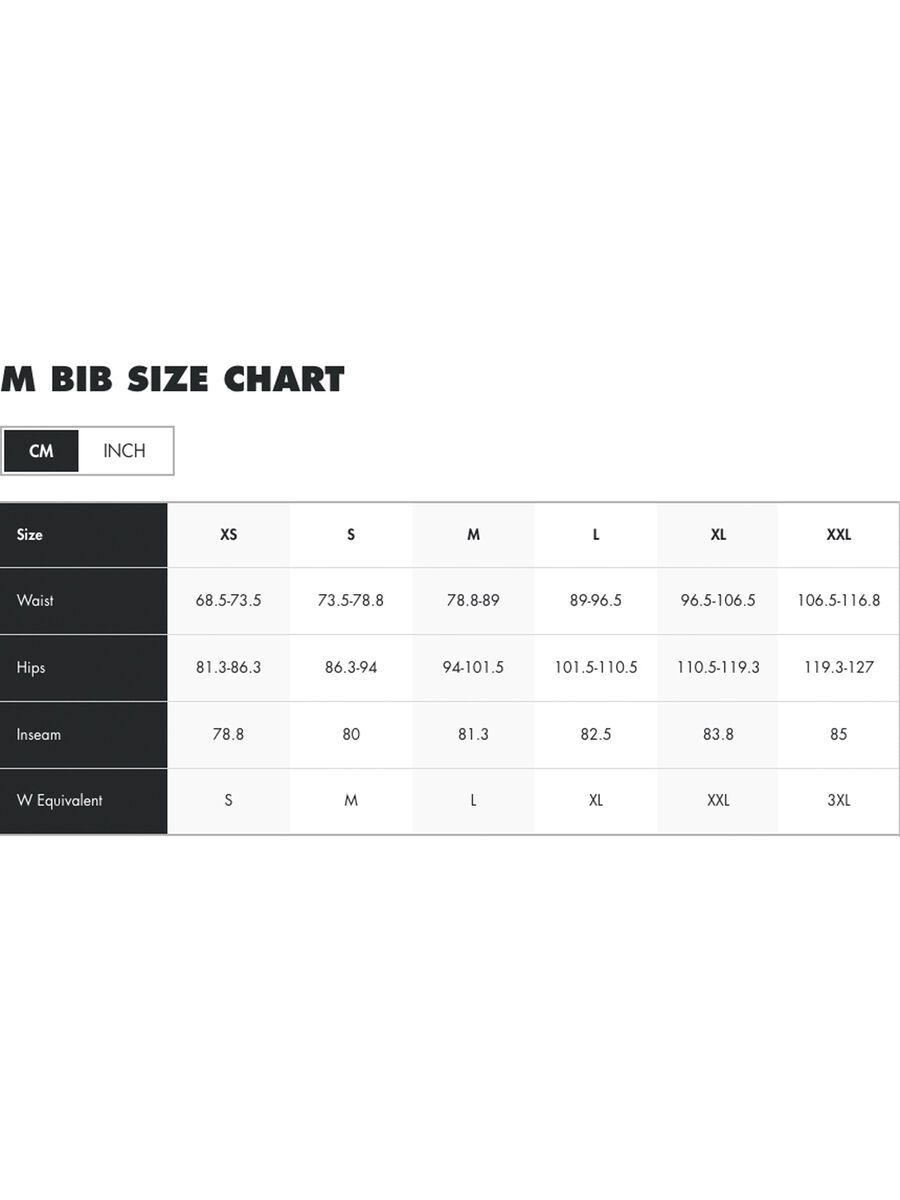Click the 3XL W Equivalent cell

tap(838, 801)
